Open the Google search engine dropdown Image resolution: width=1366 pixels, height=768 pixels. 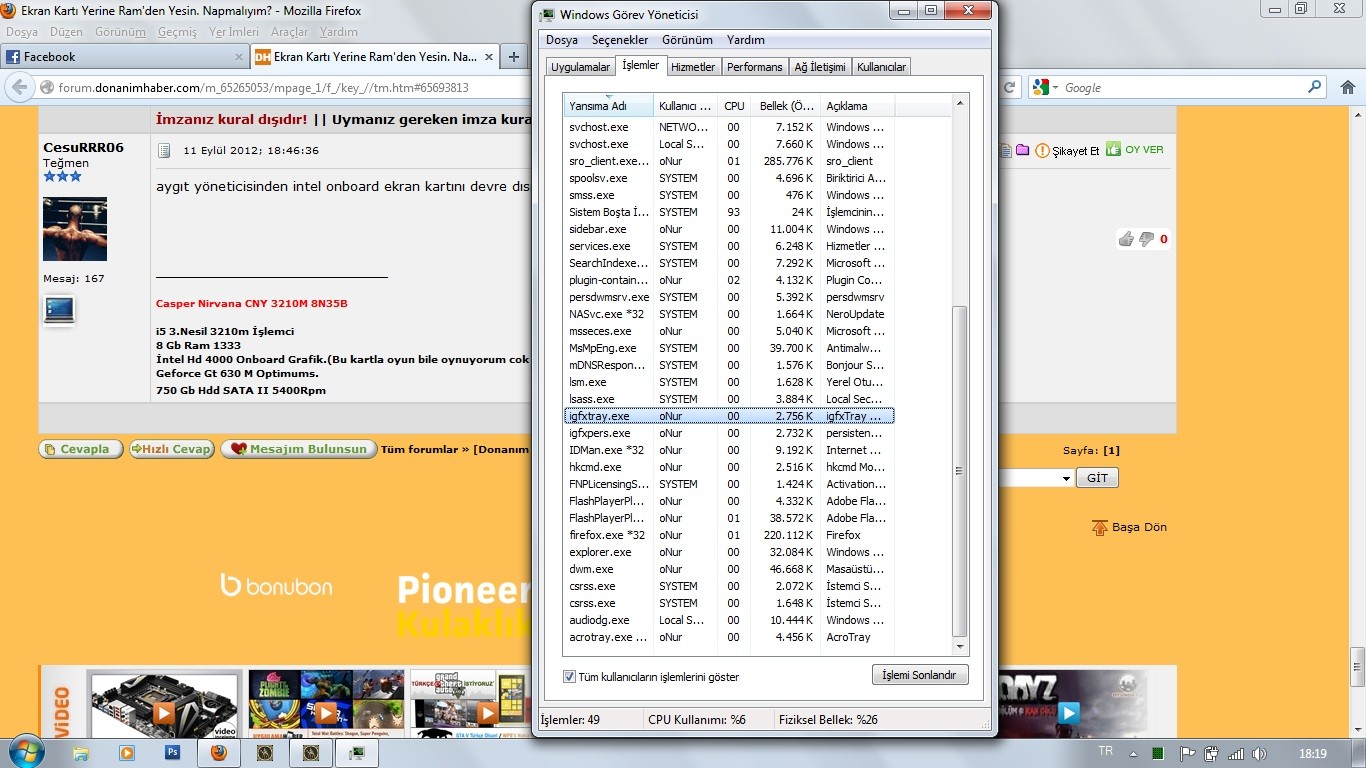coord(1046,87)
